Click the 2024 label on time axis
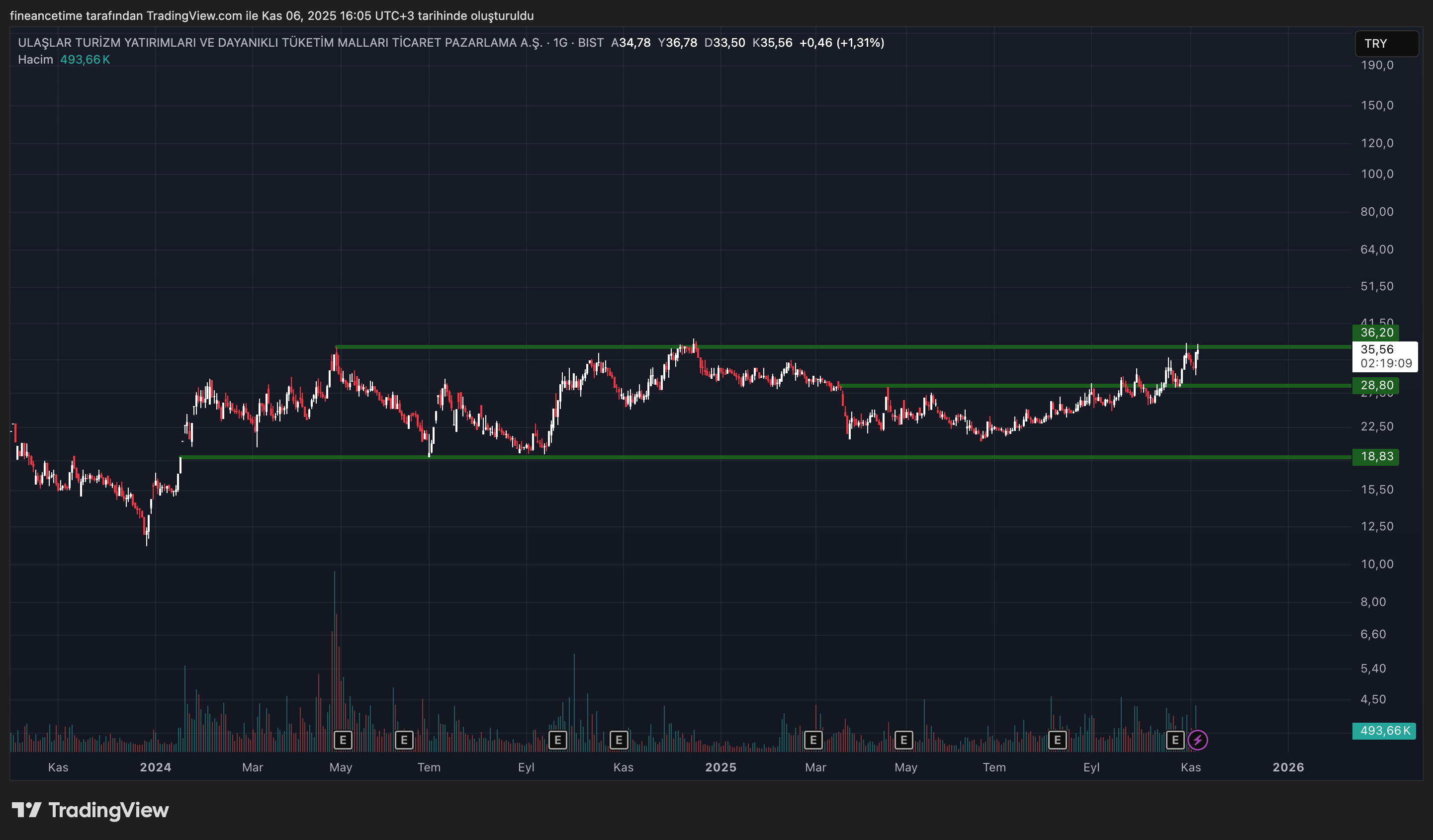Viewport: 1433px width, 840px height. (x=155, y=767)
